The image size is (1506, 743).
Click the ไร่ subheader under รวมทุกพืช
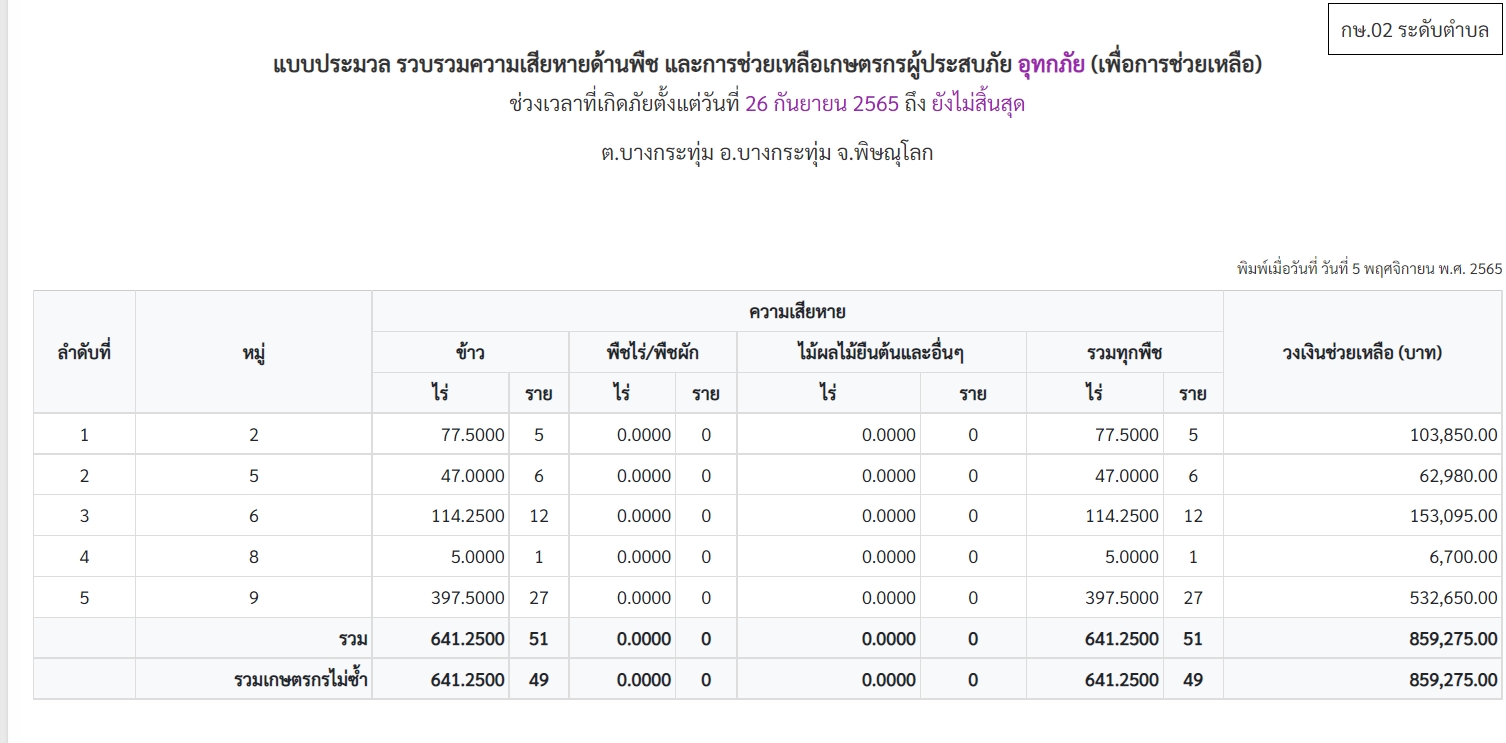click(1095, 393)
